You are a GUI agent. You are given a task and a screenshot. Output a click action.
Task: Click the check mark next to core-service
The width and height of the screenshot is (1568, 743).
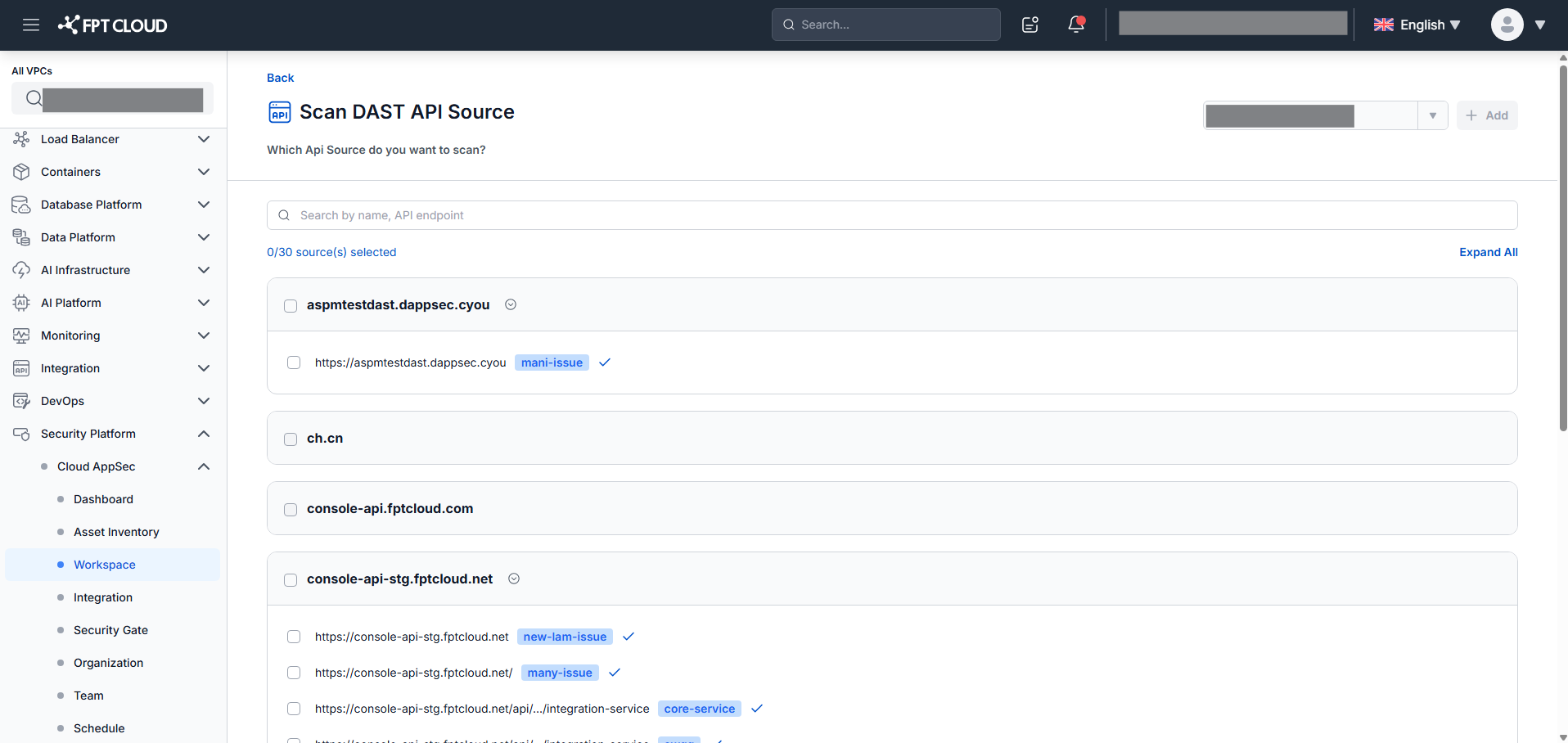pos(757,709)
